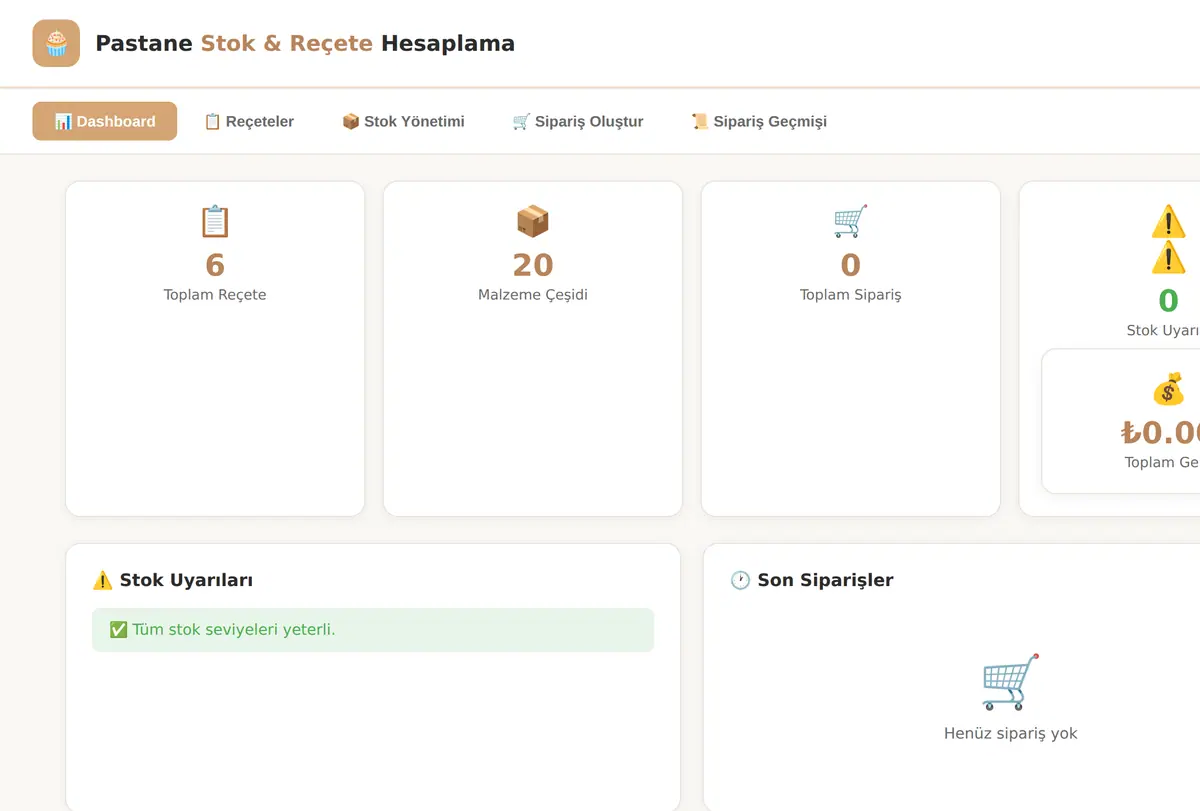The height and width of the screenshot is (811, 1200).
Task: Open the Sipariş Oluştur tab
Action: coord(578,121)
